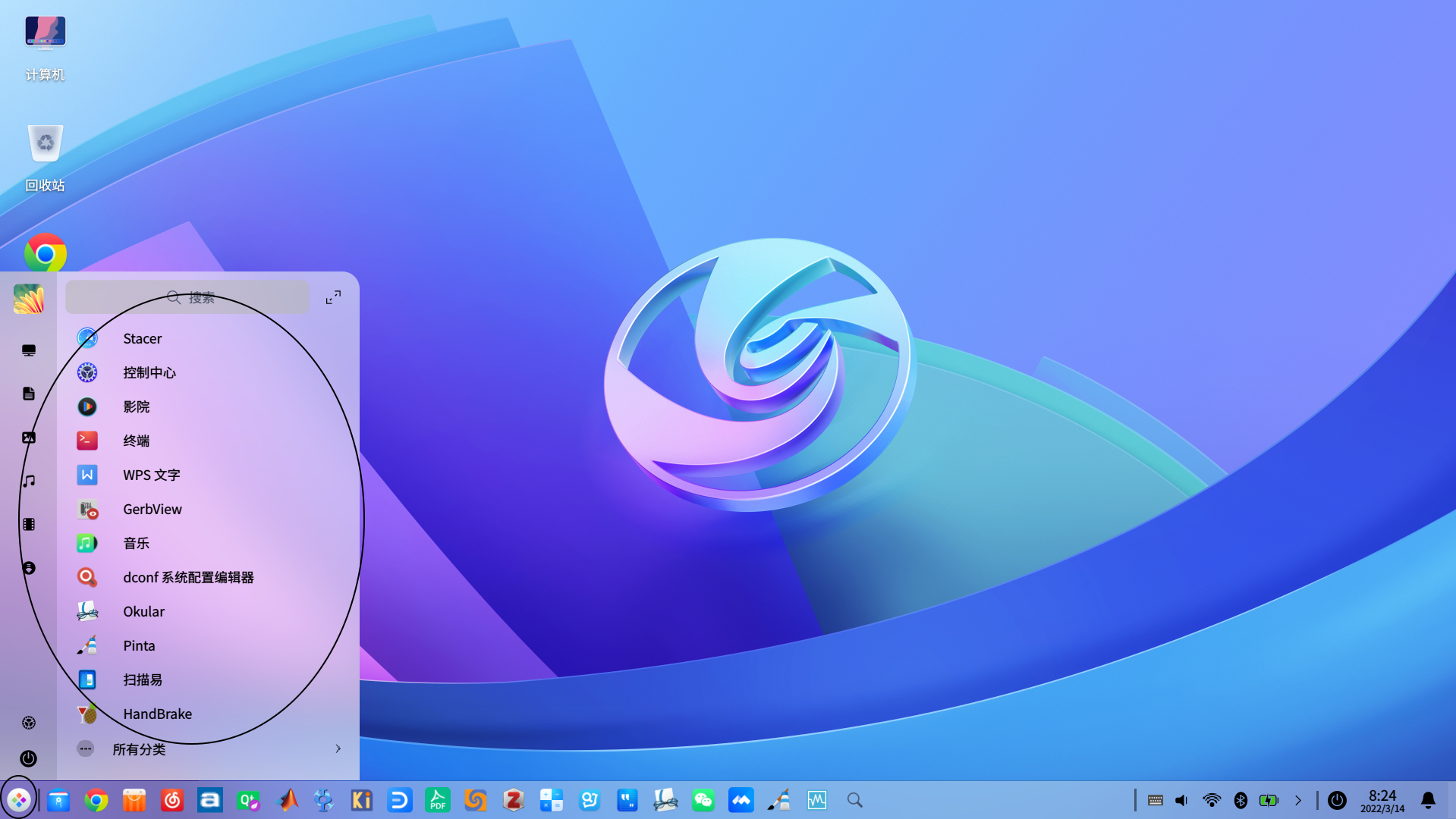Open Computer from start menu sidebar

click(29, 350)
